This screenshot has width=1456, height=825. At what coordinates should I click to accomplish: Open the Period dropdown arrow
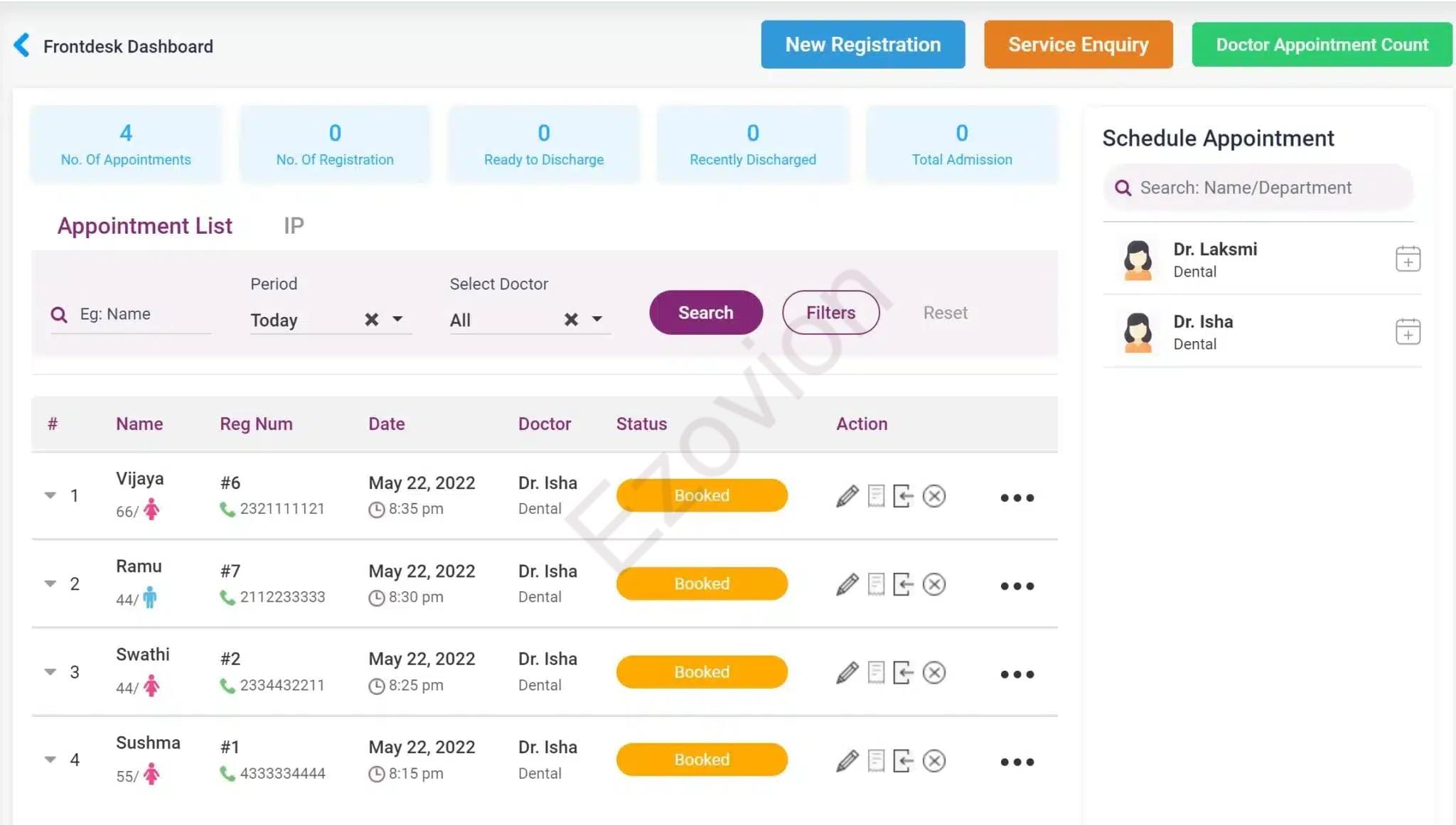coord(397,319)
